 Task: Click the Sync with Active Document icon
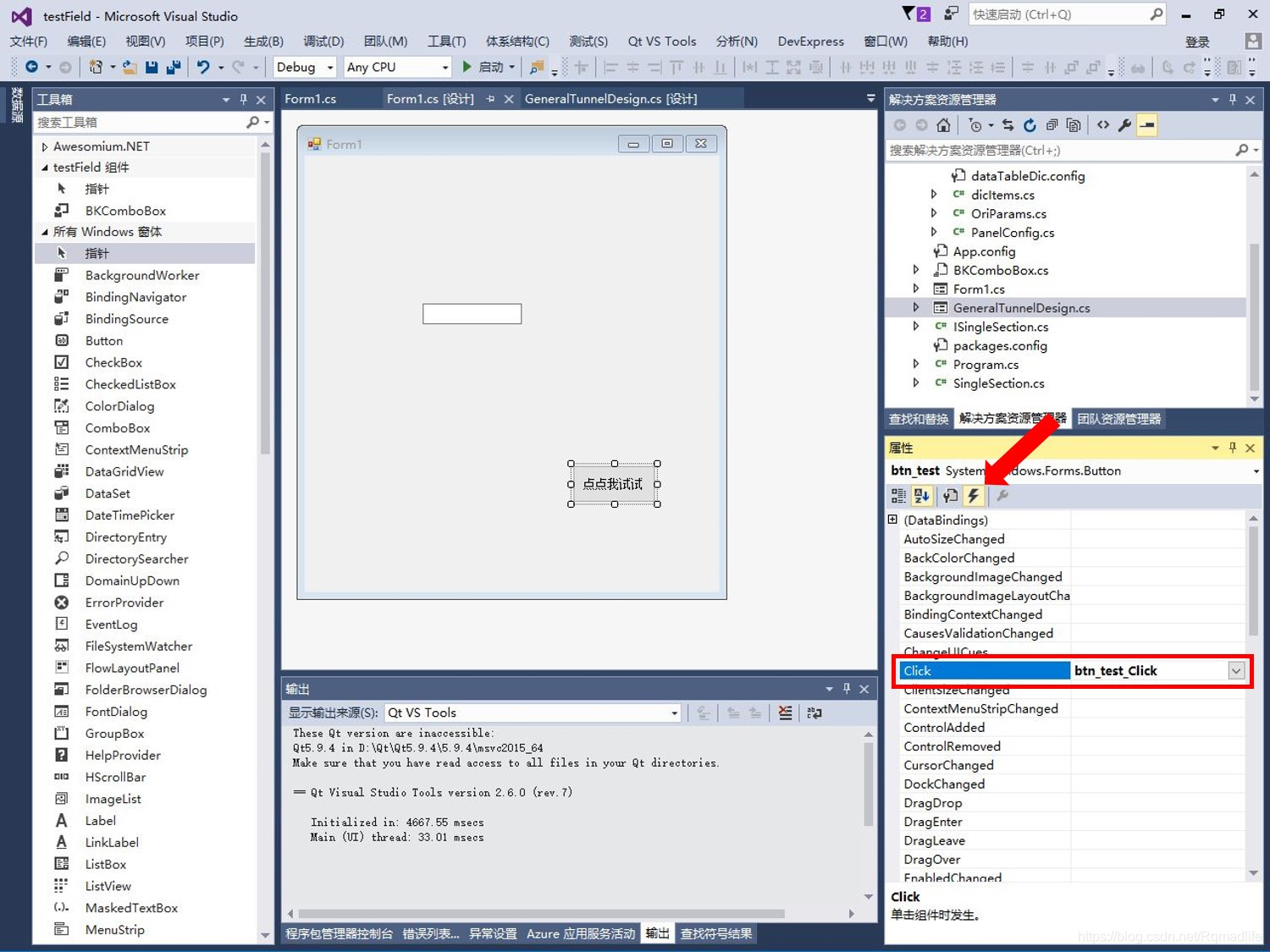click(1008, 125)
